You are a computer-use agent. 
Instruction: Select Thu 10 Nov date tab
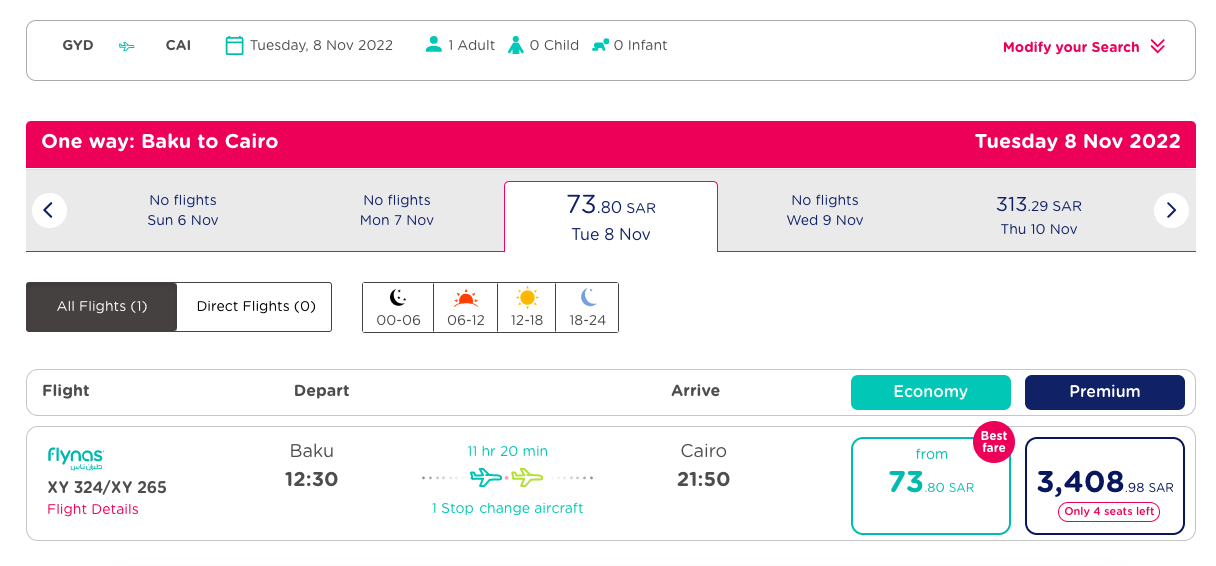pos(1039,216)
